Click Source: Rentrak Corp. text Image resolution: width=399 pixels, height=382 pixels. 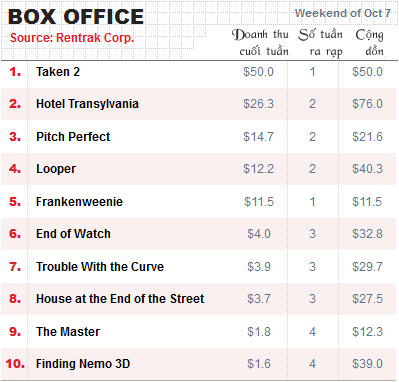point(72,38)
